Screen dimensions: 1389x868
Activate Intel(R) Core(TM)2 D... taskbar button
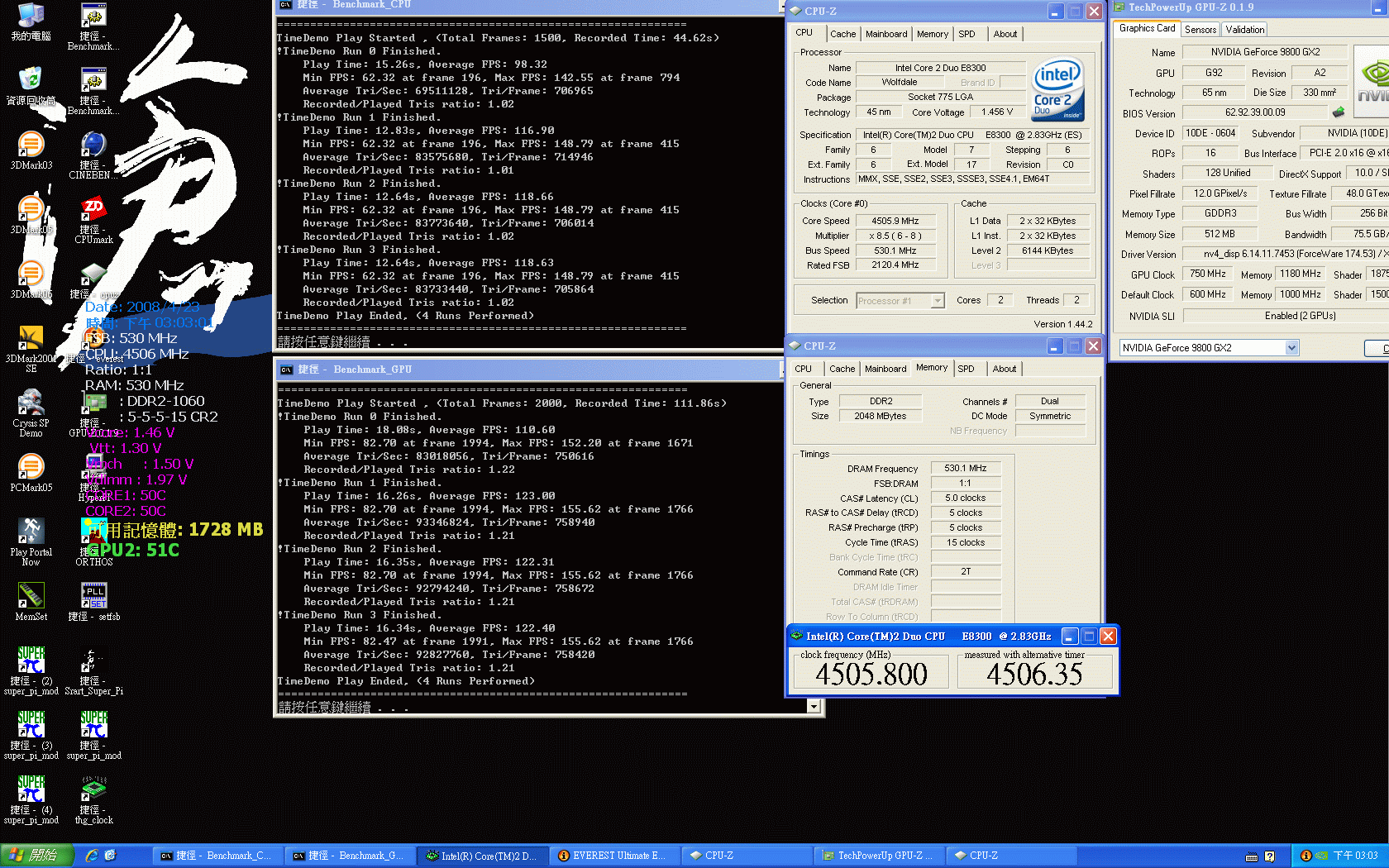(482, 856)
